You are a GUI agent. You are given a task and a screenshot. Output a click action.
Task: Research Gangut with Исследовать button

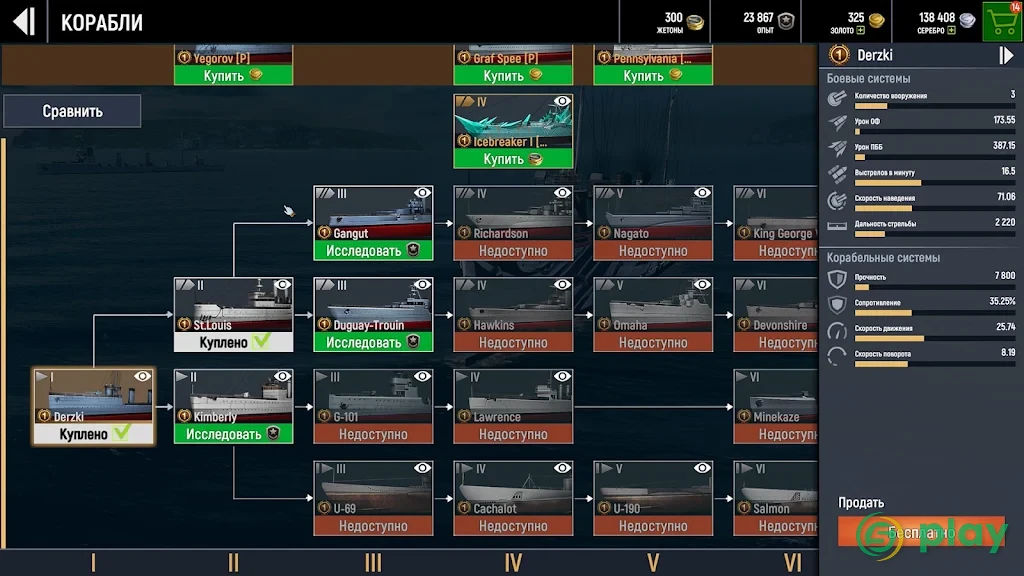click(x=373, y=251)
